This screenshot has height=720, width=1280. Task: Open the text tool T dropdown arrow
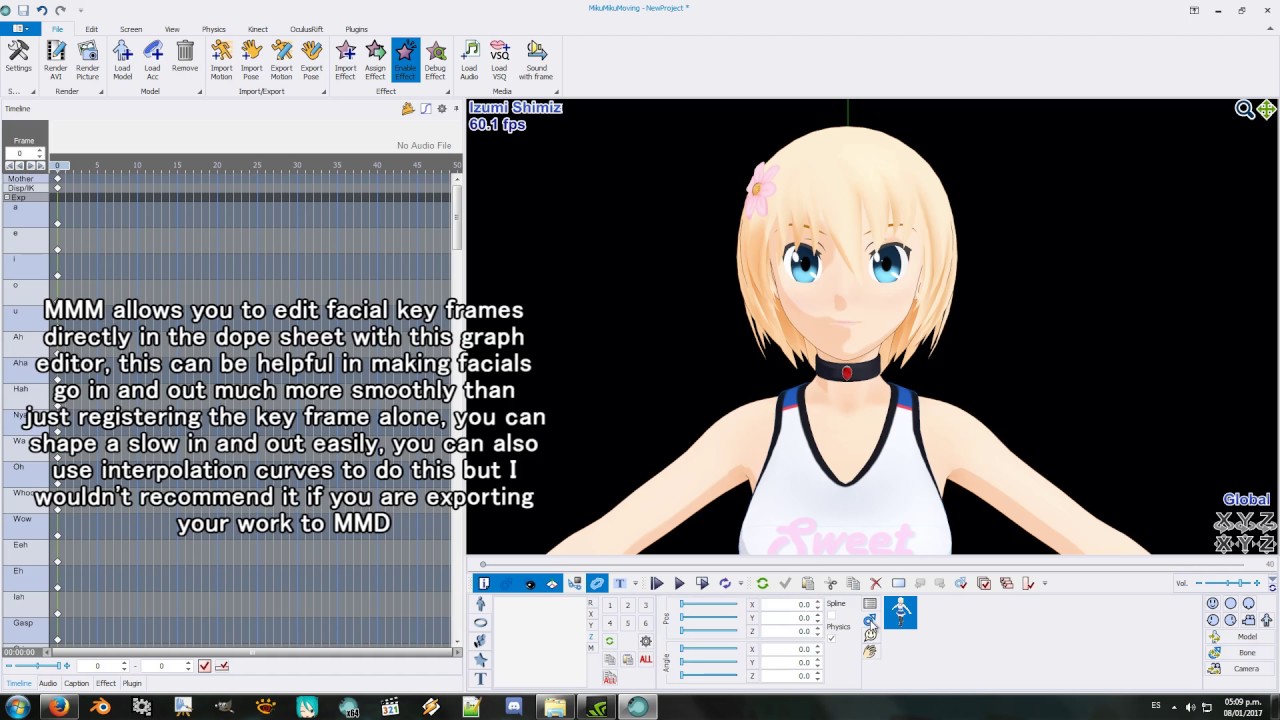pyautogui.click(x=635, y=583)
